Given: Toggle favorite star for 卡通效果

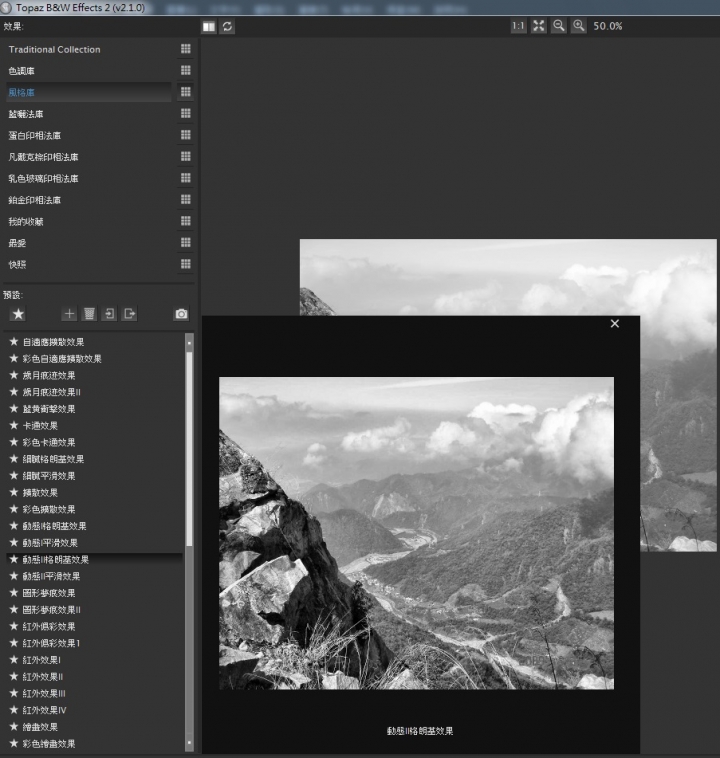Looking at the screenshot, I should [x=14, y=425].
